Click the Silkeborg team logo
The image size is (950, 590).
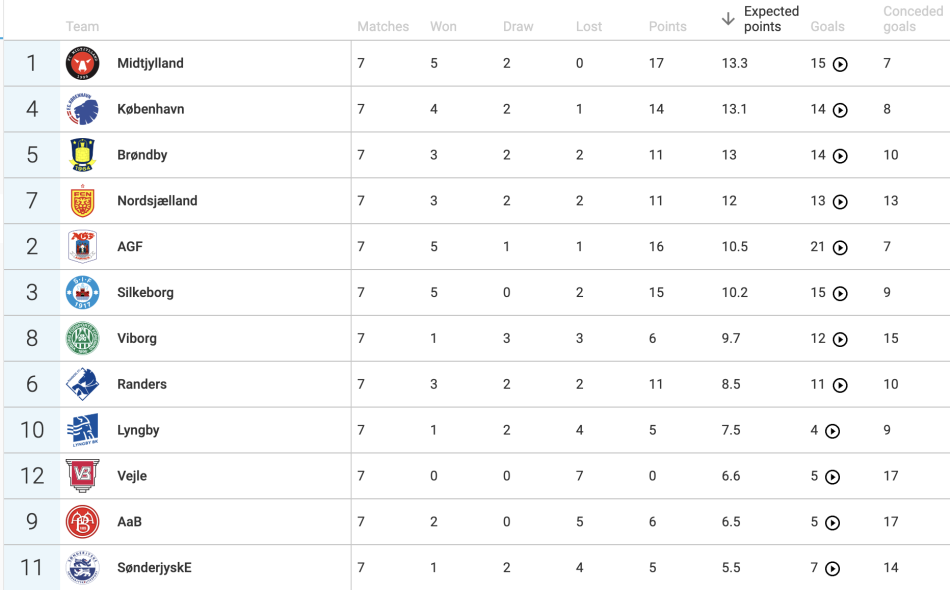tap(82, 293)
